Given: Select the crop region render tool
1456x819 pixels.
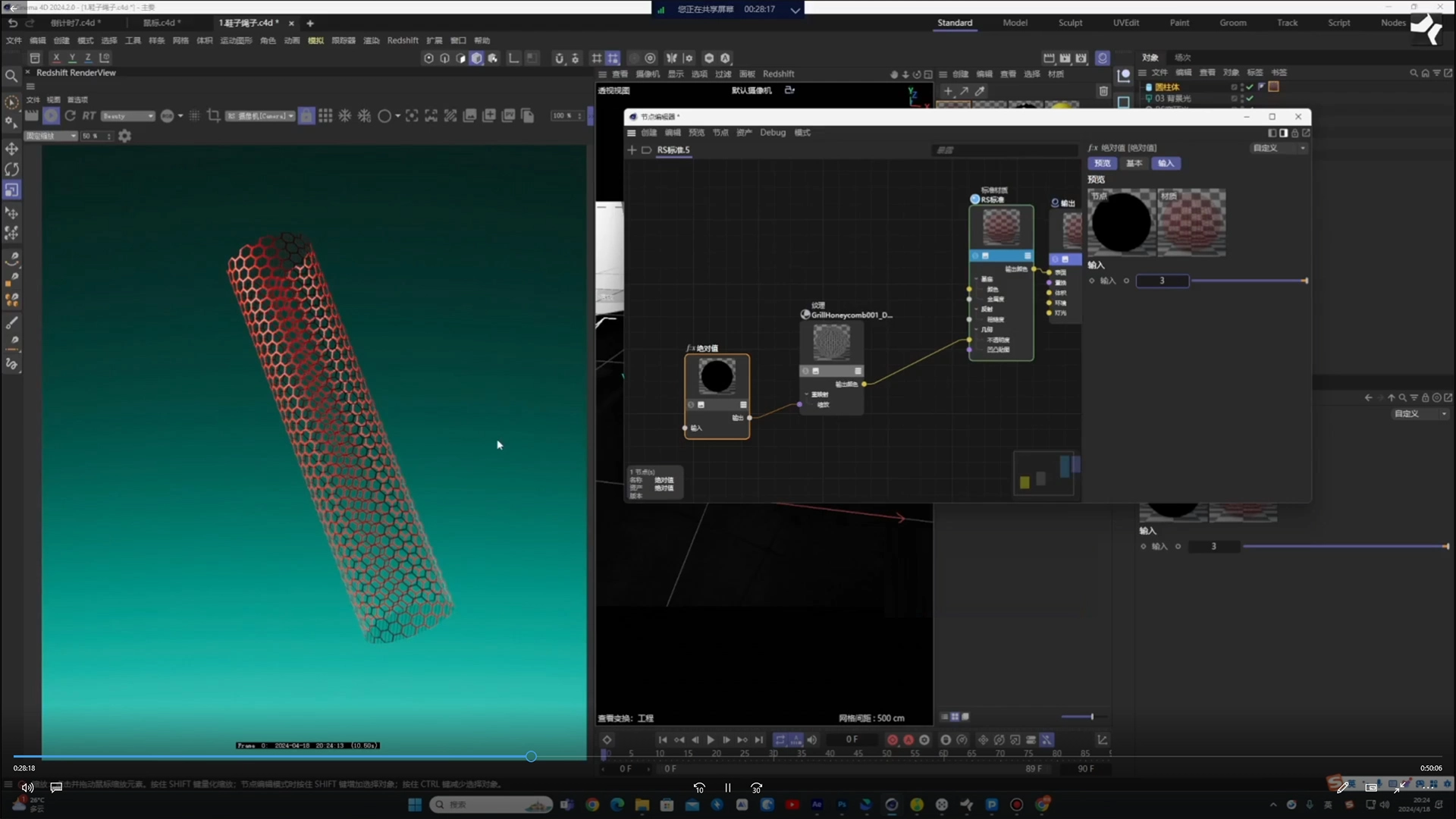Looking at the screenshot, I should click(214, 115).
